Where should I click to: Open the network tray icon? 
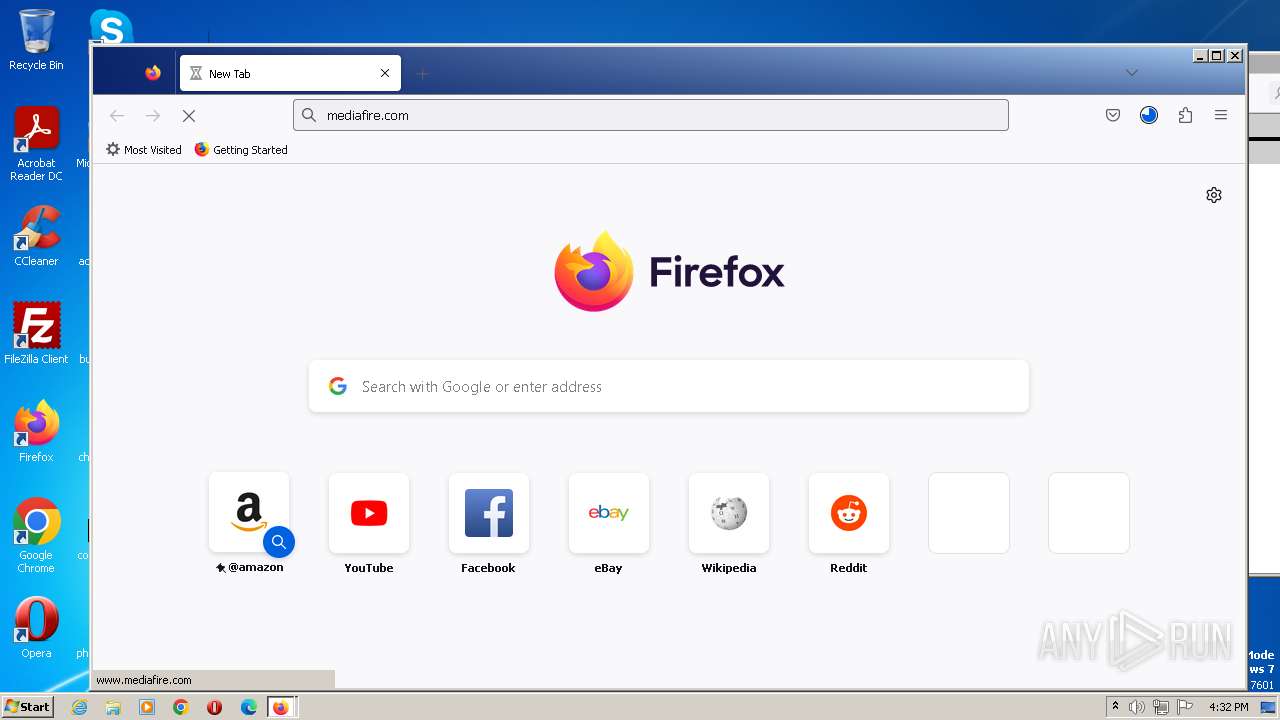(1161, 707)
